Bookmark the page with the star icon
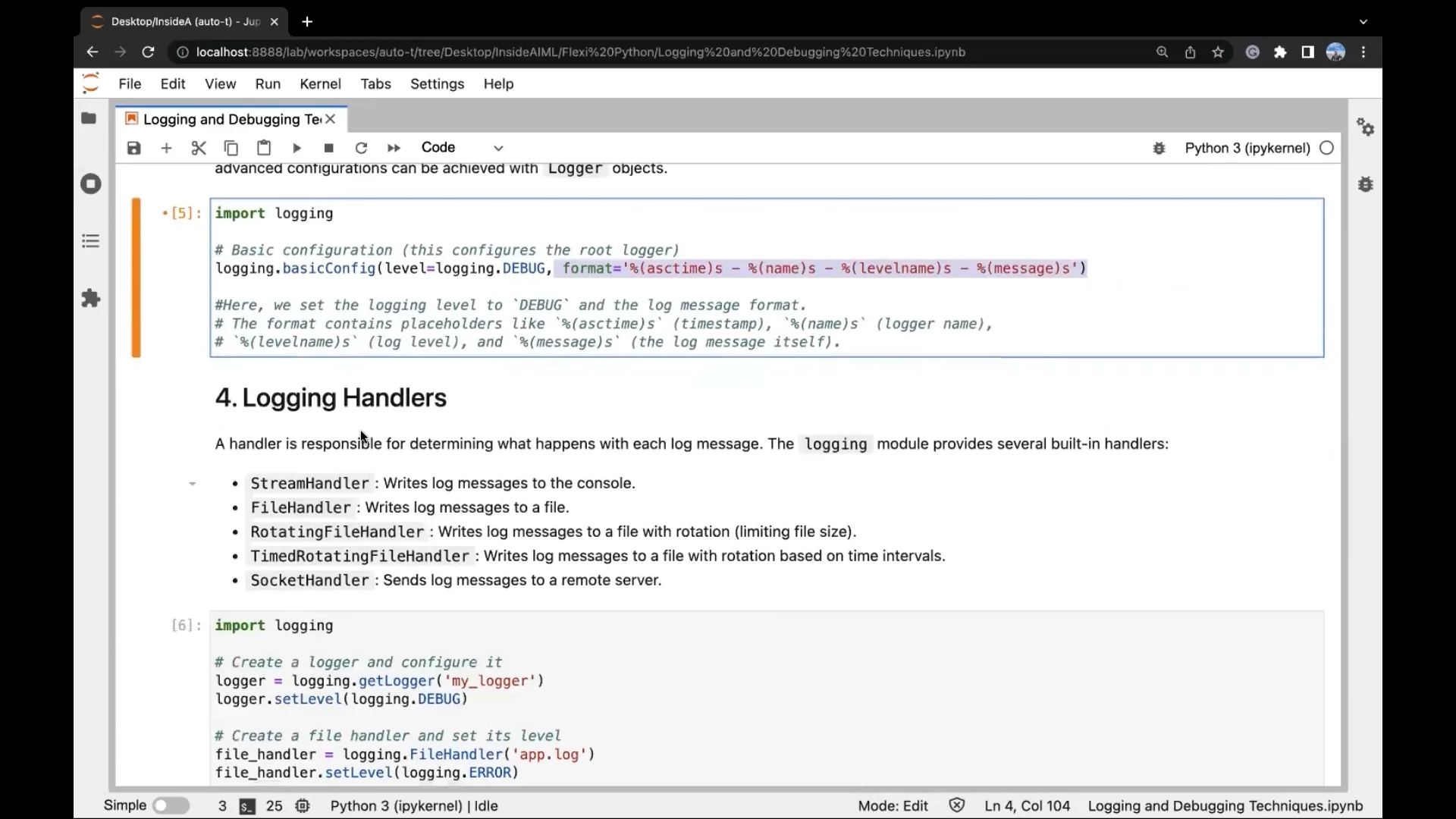This screenshot has height=819, width=1456. tap(1219, 52)
